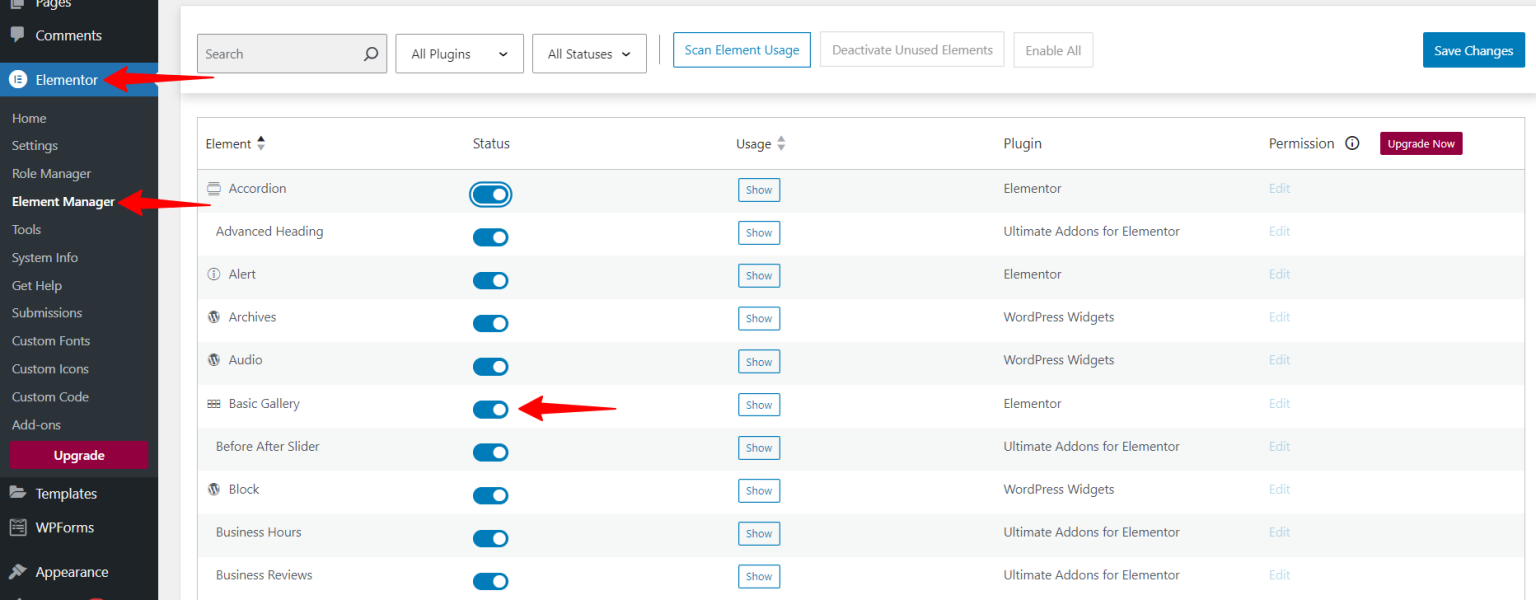Image resolution: width=1536 pixels, height=600 pixels.
Task: Disable the Accordion element toggle
Action: (491, 194)
